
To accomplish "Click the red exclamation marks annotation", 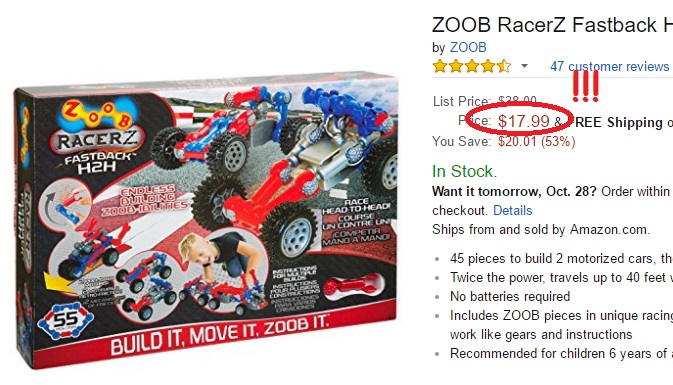I will [585, 86].
